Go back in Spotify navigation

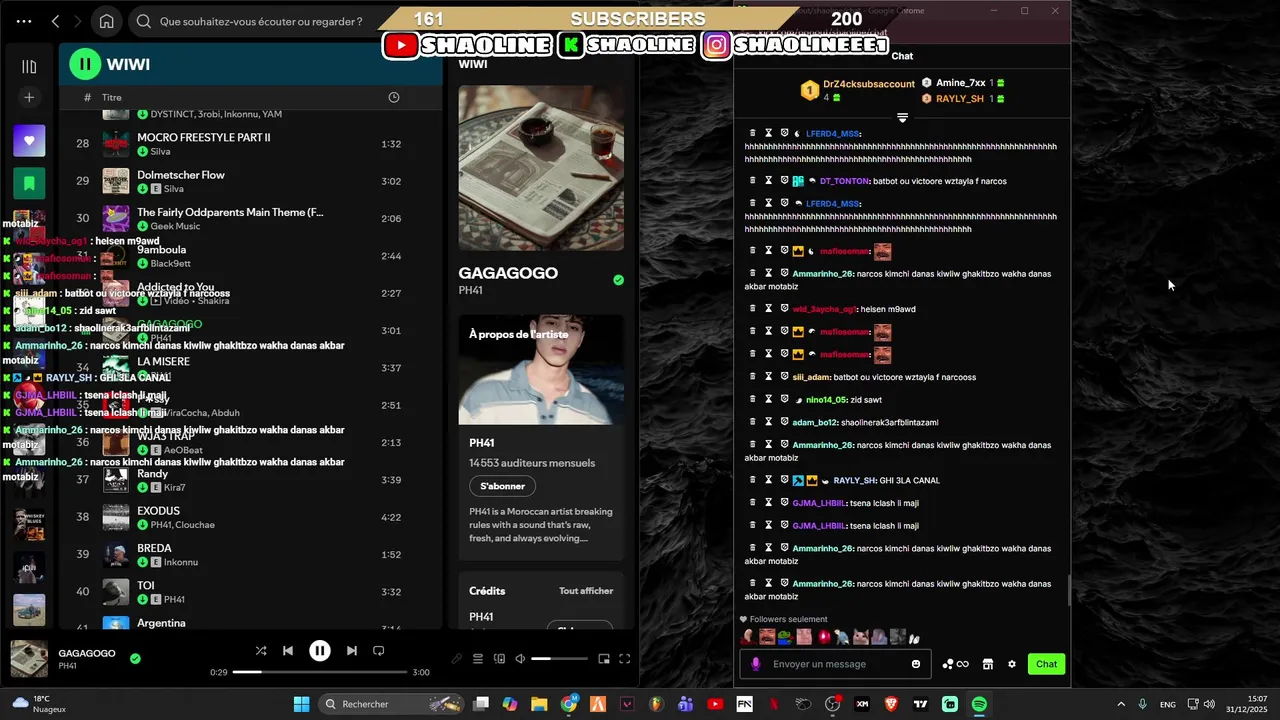(x=56, y=21)
